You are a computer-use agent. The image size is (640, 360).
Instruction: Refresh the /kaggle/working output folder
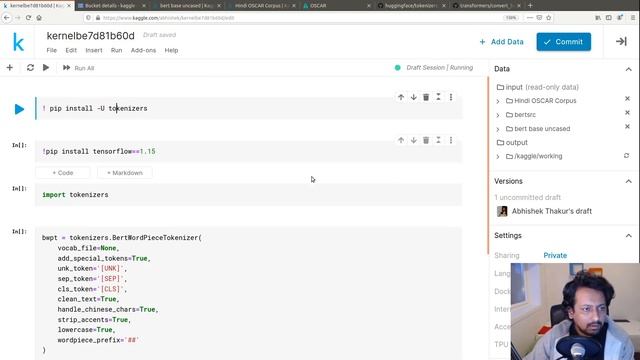(627, 156)
